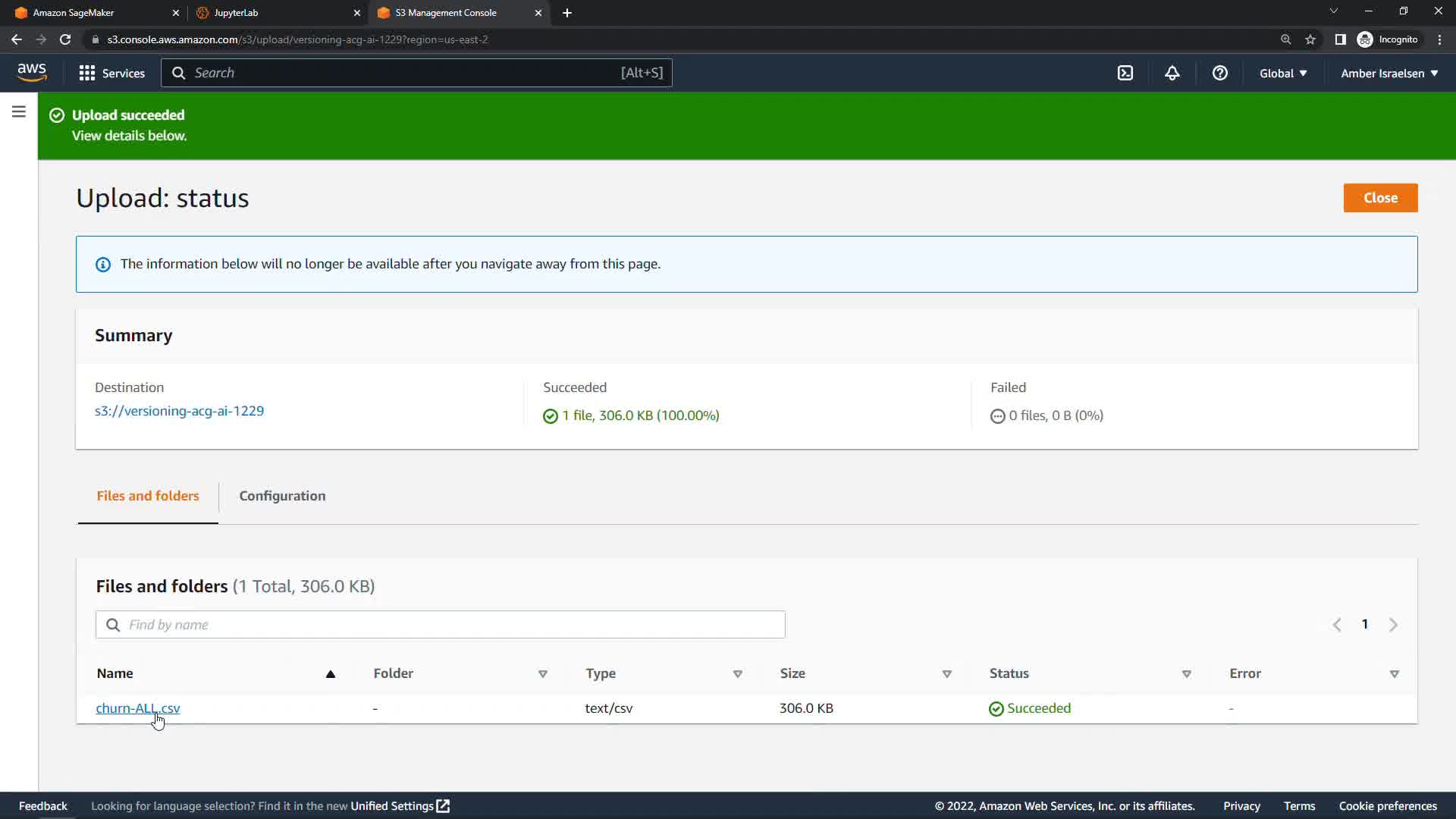
Task: Click the help question mark icon
Action: coord(1219,73)
